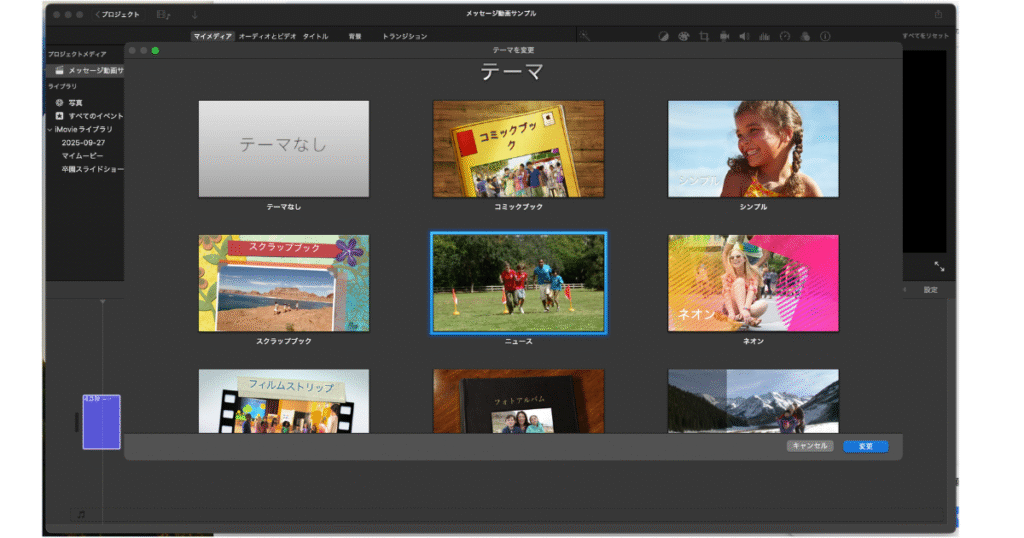Click the volume speaker adjustment icon
This screenshot has height=538, width=1024.
point(744,36)
